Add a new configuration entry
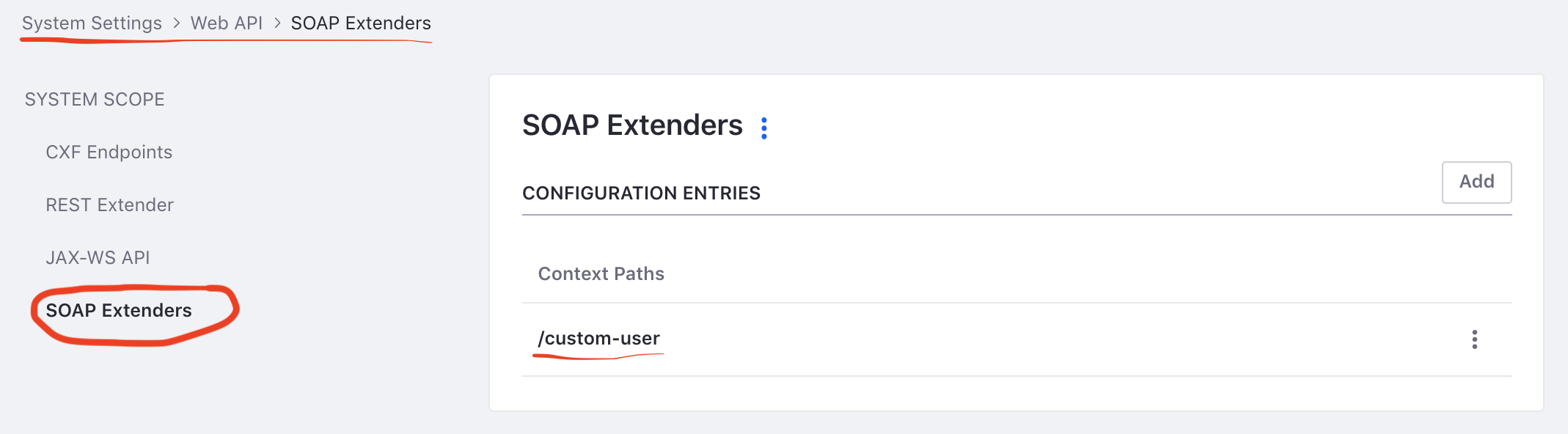The height and width of the screenshot is (434, 1568). (x=1476, y=182)
